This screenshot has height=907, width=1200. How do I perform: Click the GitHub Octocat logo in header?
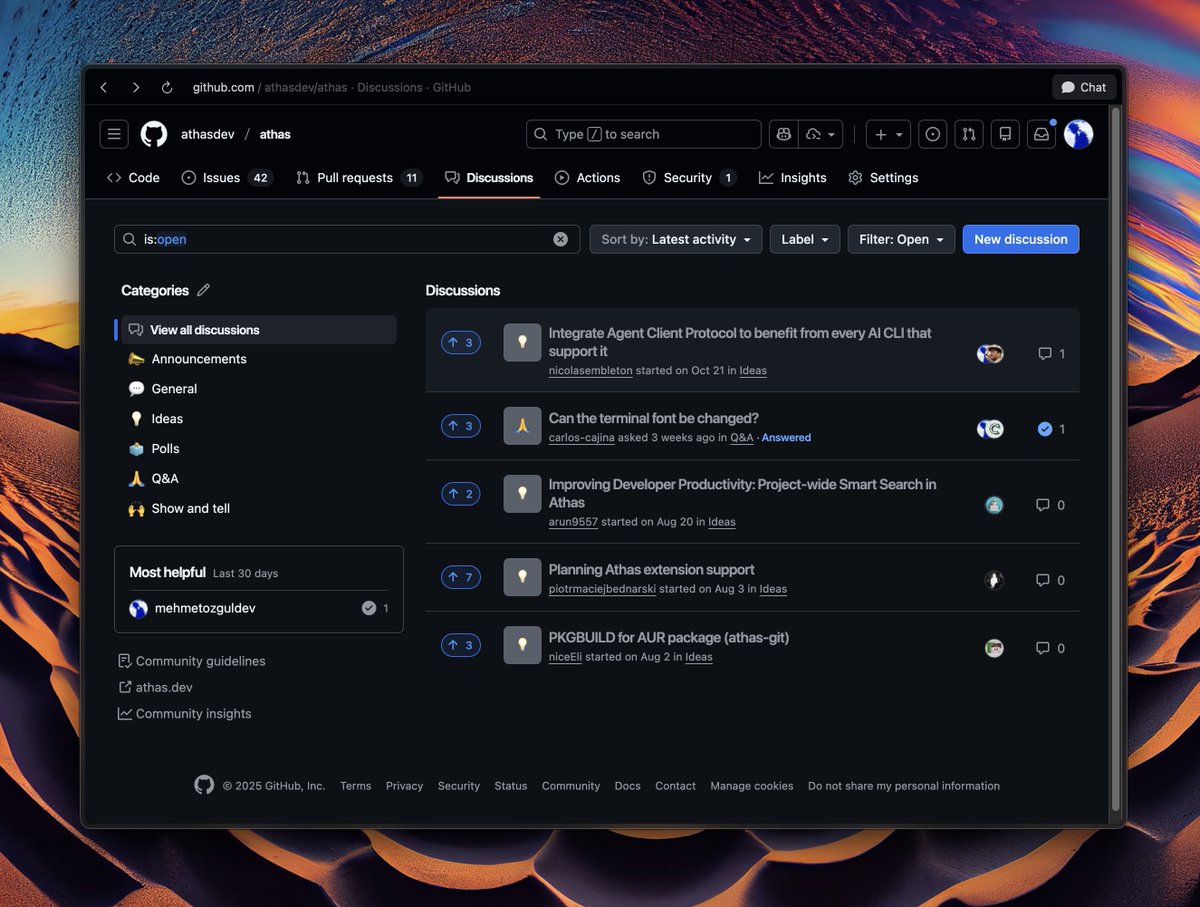[x=154, y=134]
